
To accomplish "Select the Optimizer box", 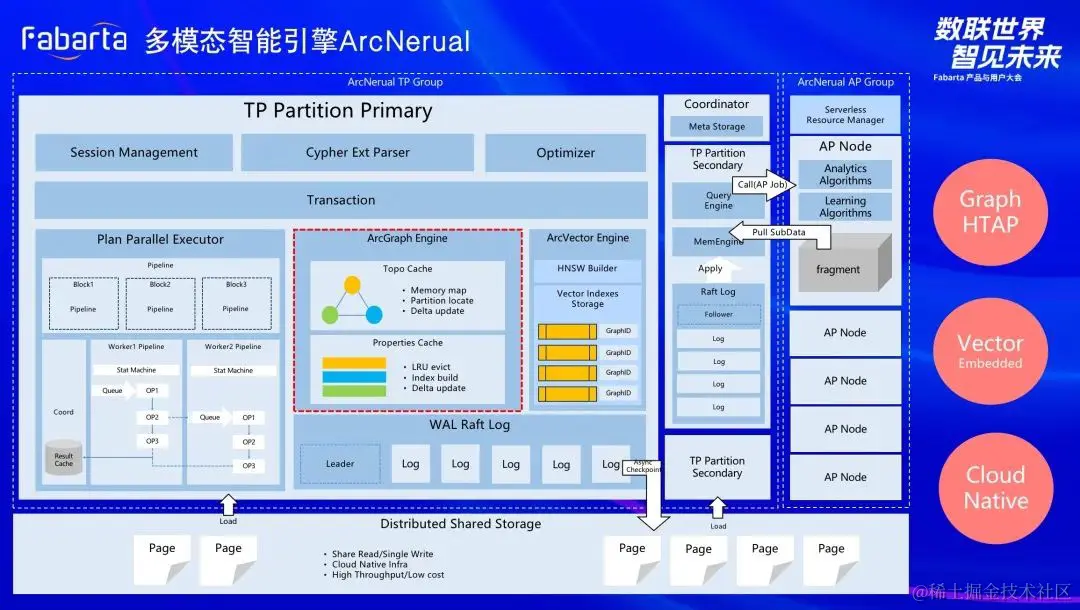I will tap(565, 153).
